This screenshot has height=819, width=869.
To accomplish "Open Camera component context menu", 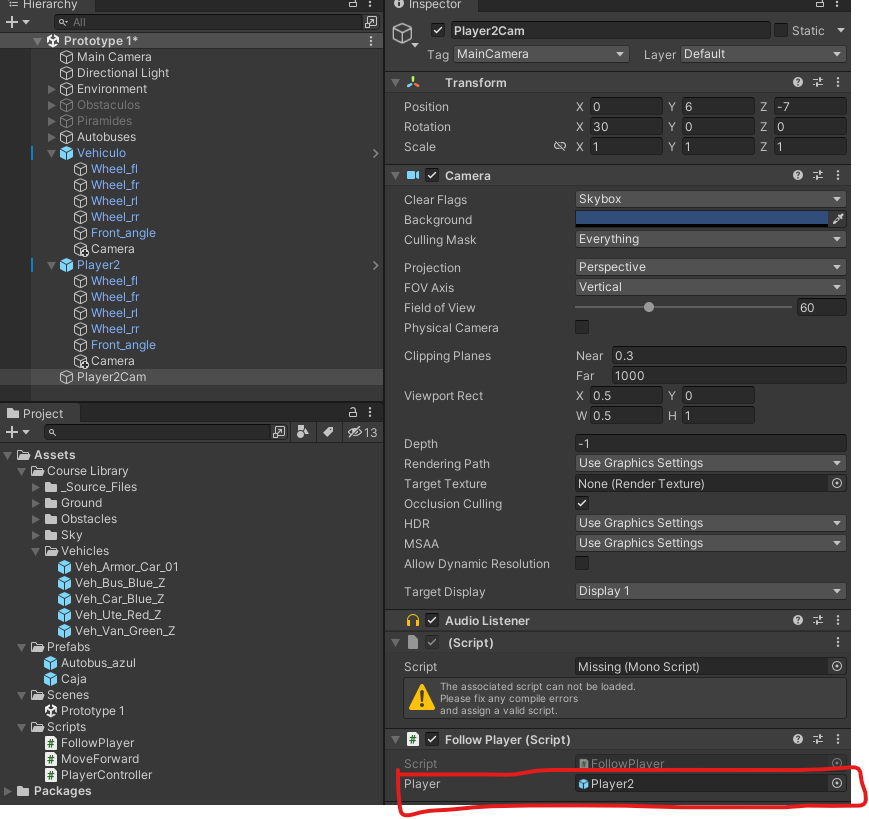I will [838, 176].
